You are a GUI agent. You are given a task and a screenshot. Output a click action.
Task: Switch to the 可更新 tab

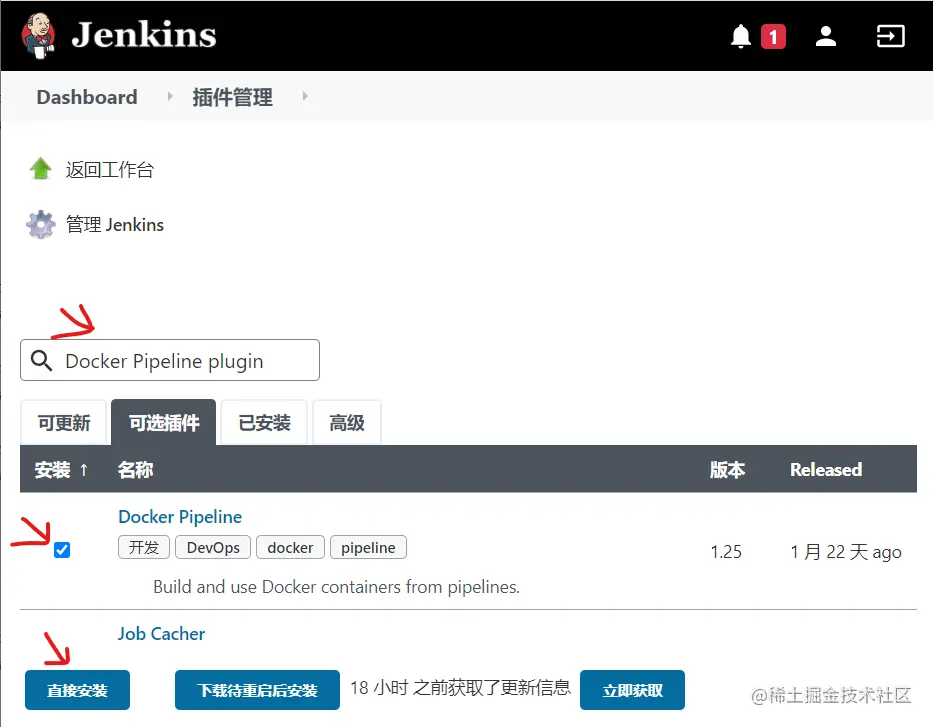coord(64,423)
